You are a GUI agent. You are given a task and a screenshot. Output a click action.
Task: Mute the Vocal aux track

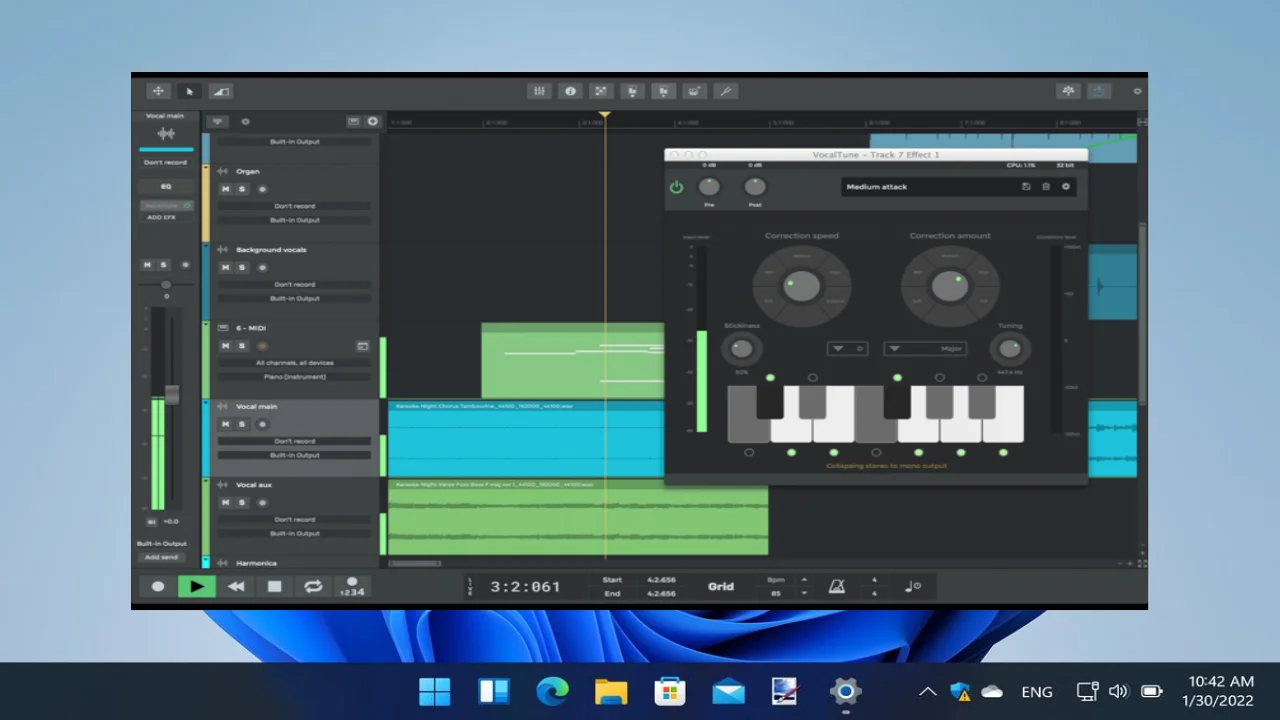[225, 502]
